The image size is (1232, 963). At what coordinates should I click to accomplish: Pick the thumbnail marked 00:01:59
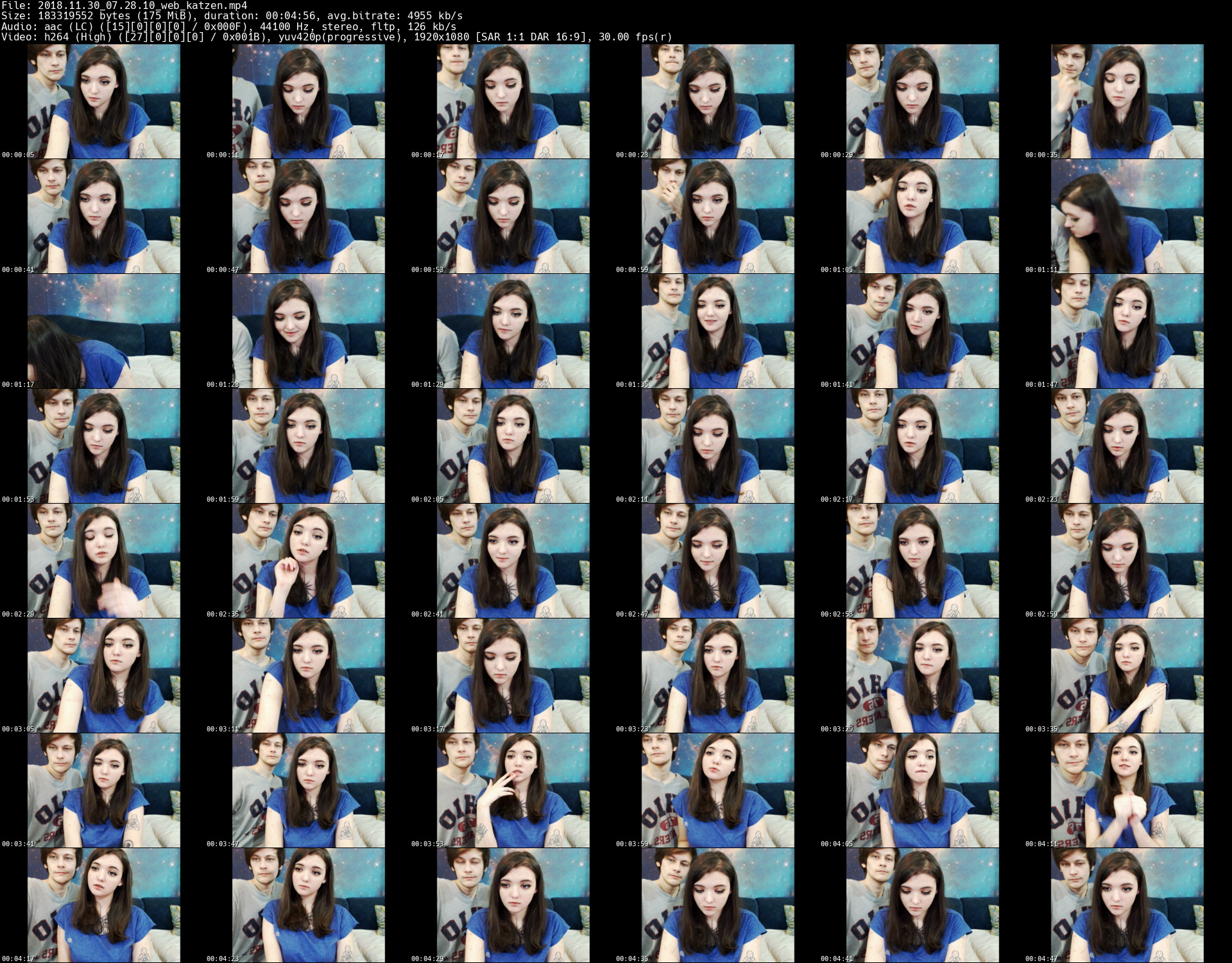point(308,446)
